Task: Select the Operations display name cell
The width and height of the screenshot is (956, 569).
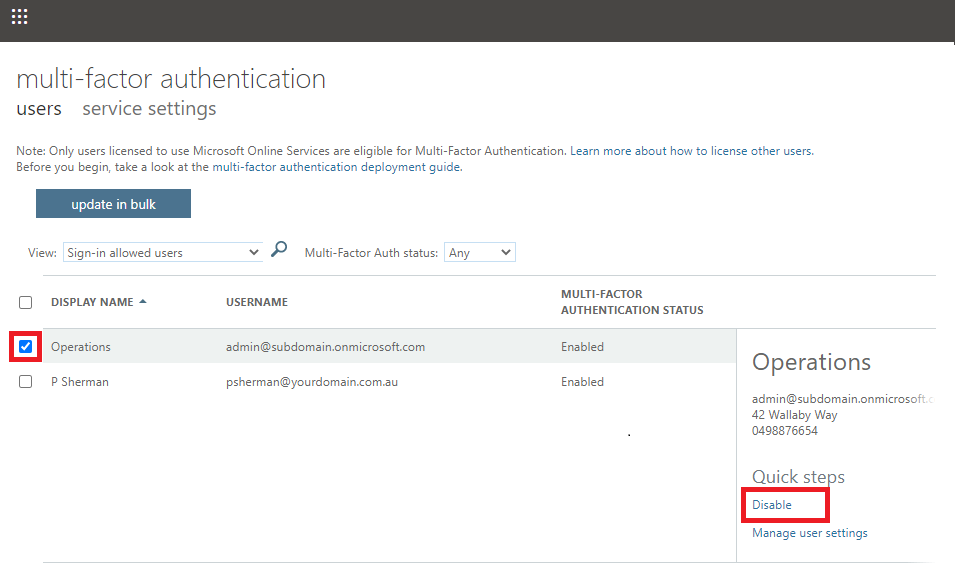Action: point(81,347)
